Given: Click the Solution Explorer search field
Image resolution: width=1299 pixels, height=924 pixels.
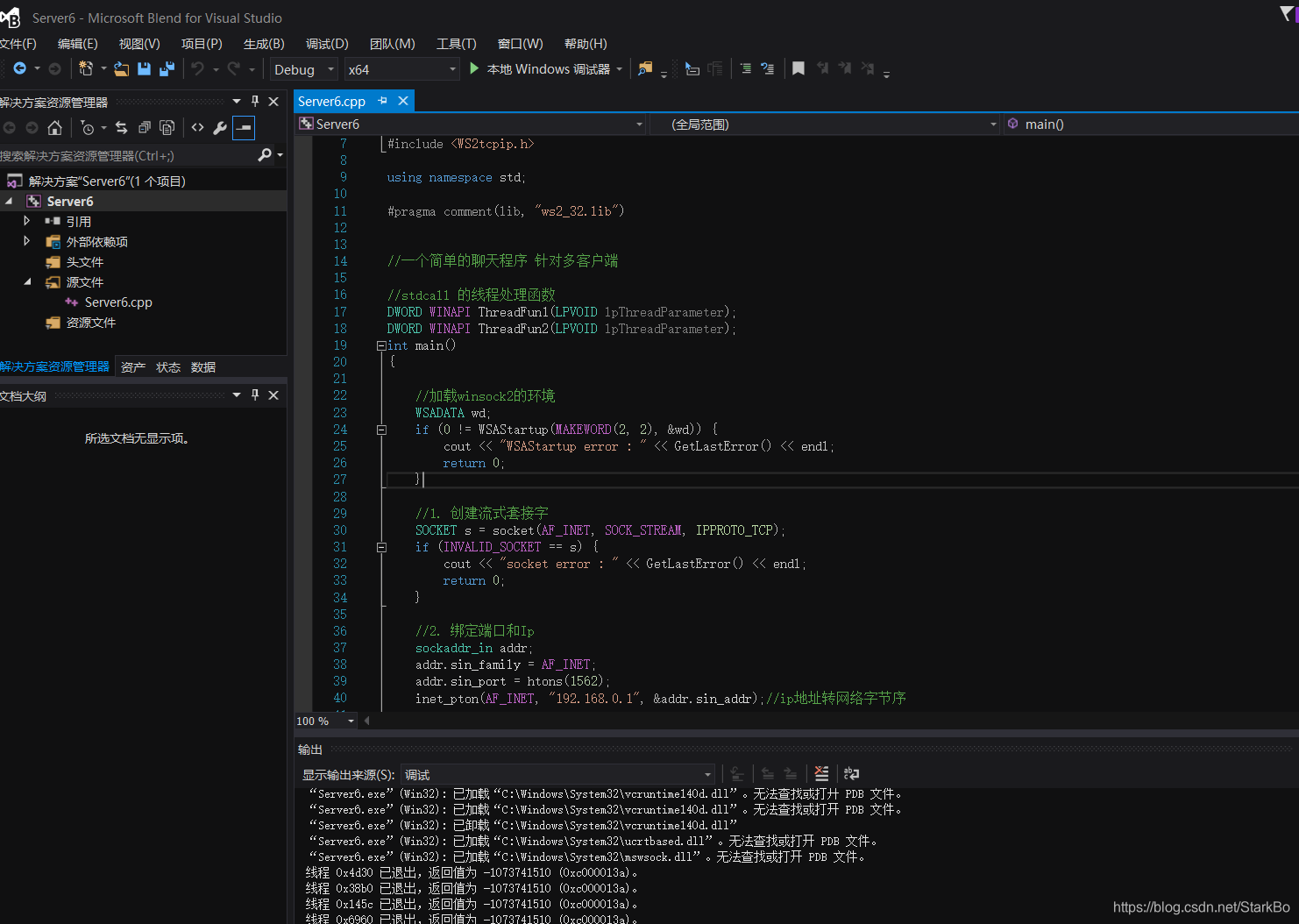Looking at the screenshot, I should 127,156.
